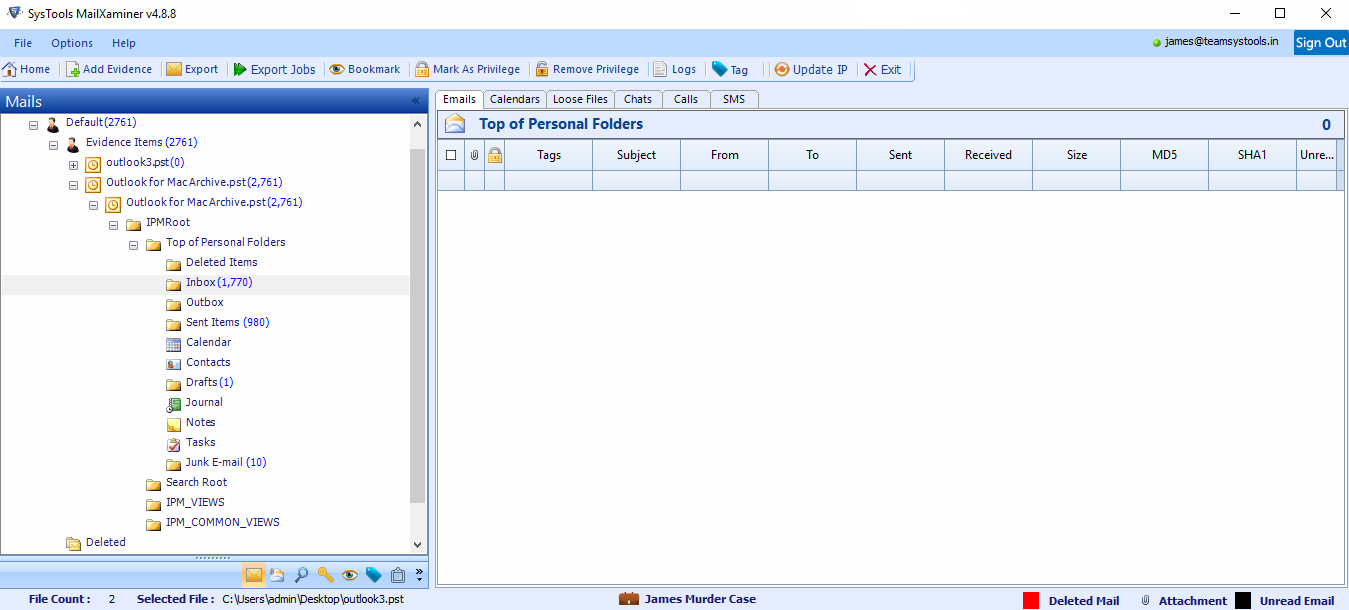Click the Bookmark eye toolbar button
This screenshot has height=610, width=1349.
point(364,70)
